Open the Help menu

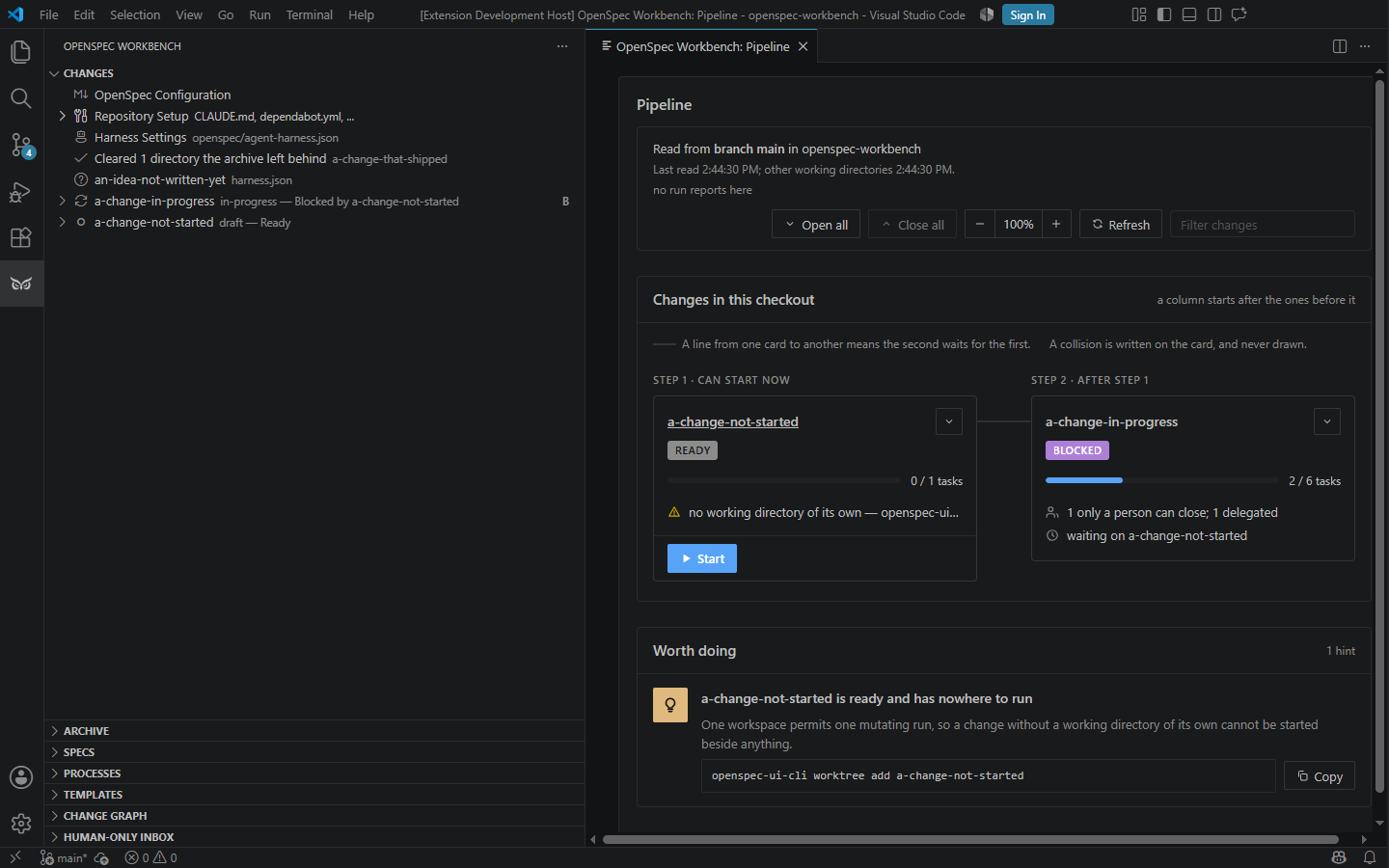pyautogui.click(x=361, y=14)
